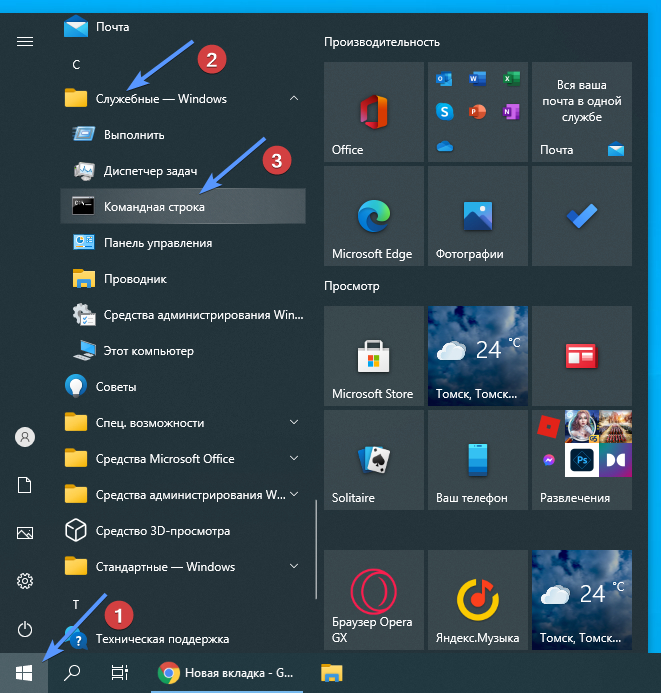The height and width of the screenshot is (693, 661).
Task: Open the Браузер Opera GX tile
Action: point(374,600)
